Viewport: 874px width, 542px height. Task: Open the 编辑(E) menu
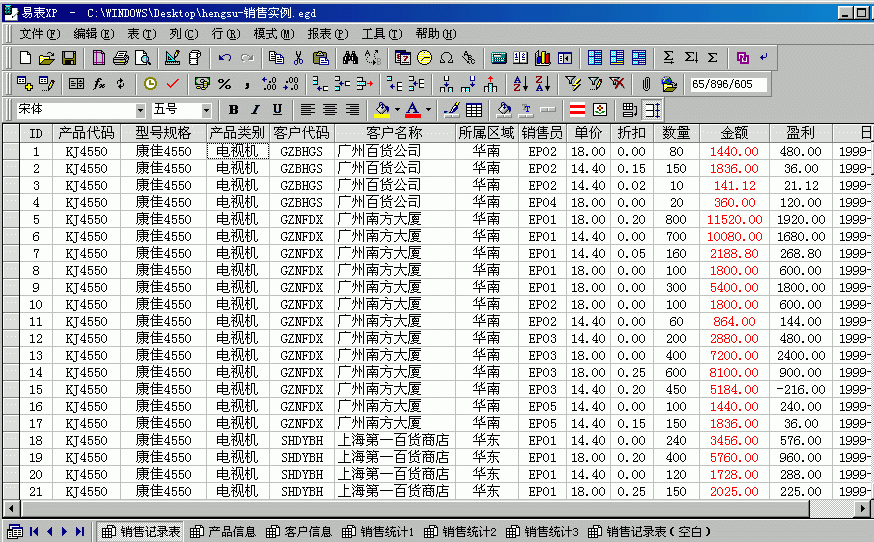point(94,34)
